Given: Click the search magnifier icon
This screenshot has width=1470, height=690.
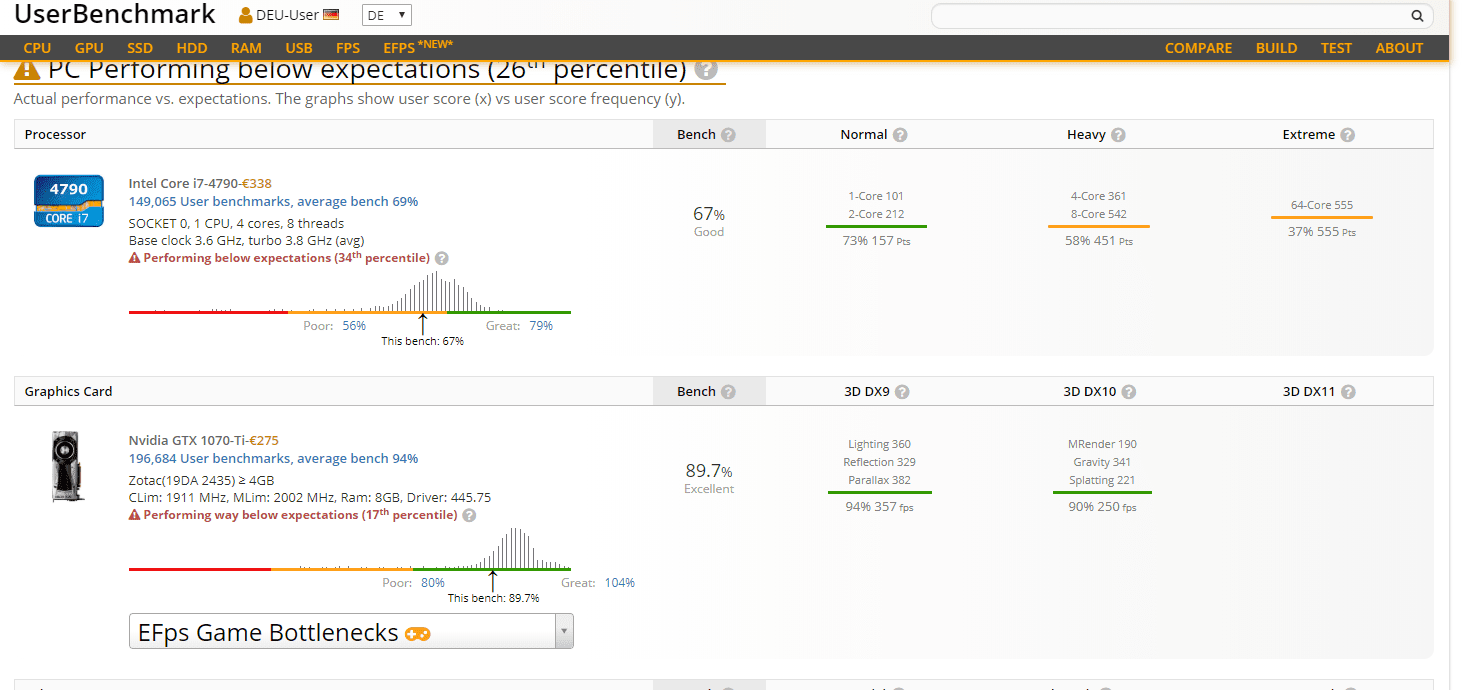Looking at the screenshot, I should [1417, 16].
